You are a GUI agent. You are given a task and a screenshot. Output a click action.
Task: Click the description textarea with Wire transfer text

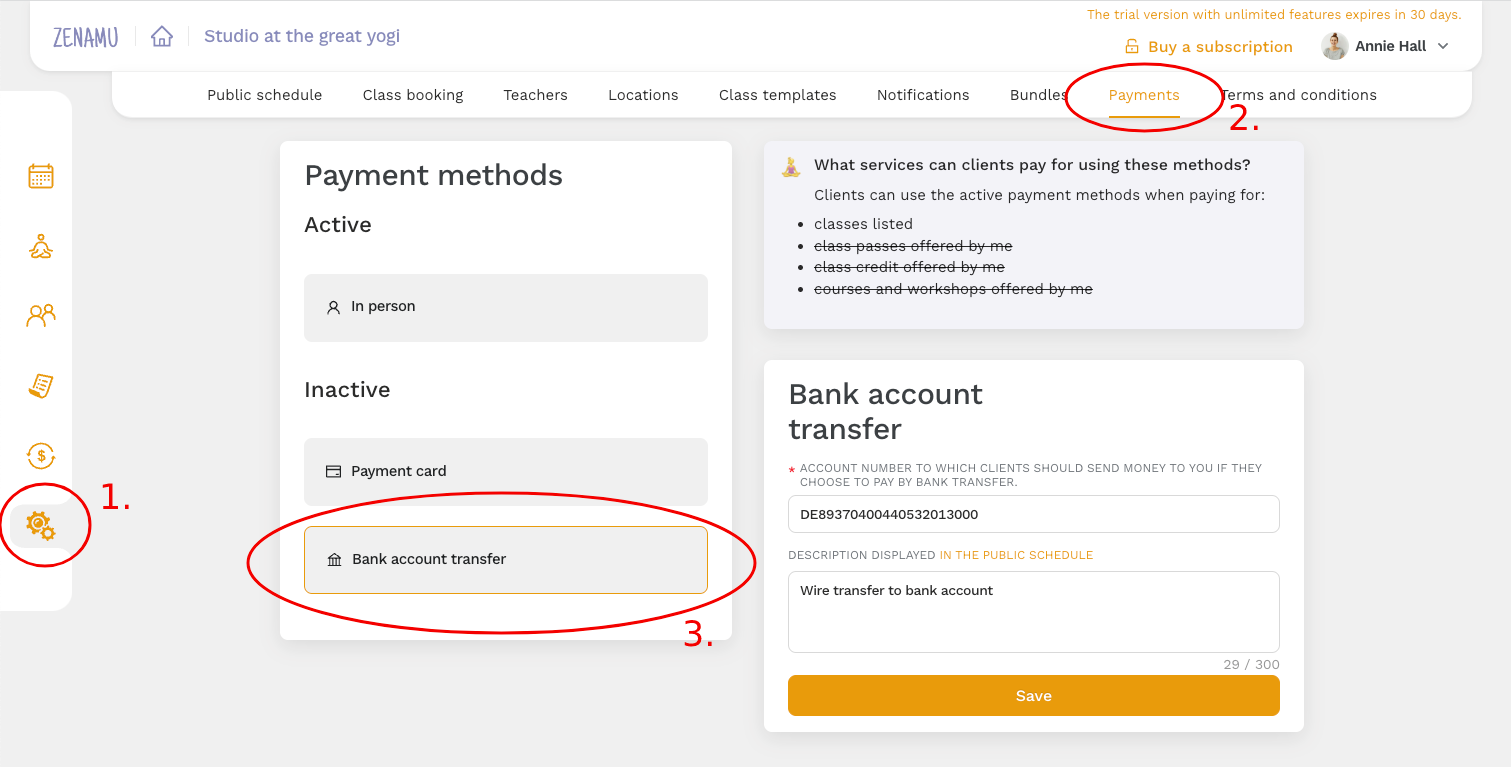[x=1034, y=612]
